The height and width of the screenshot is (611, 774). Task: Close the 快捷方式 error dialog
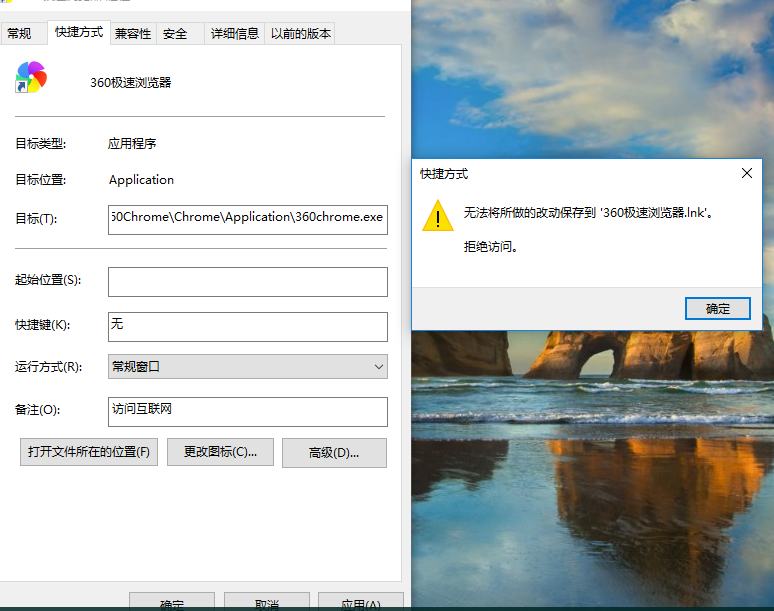tap(746, 173)
